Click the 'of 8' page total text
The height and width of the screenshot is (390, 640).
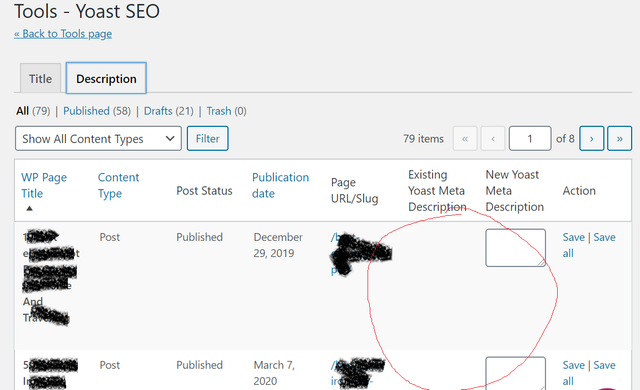coord(565,139)
